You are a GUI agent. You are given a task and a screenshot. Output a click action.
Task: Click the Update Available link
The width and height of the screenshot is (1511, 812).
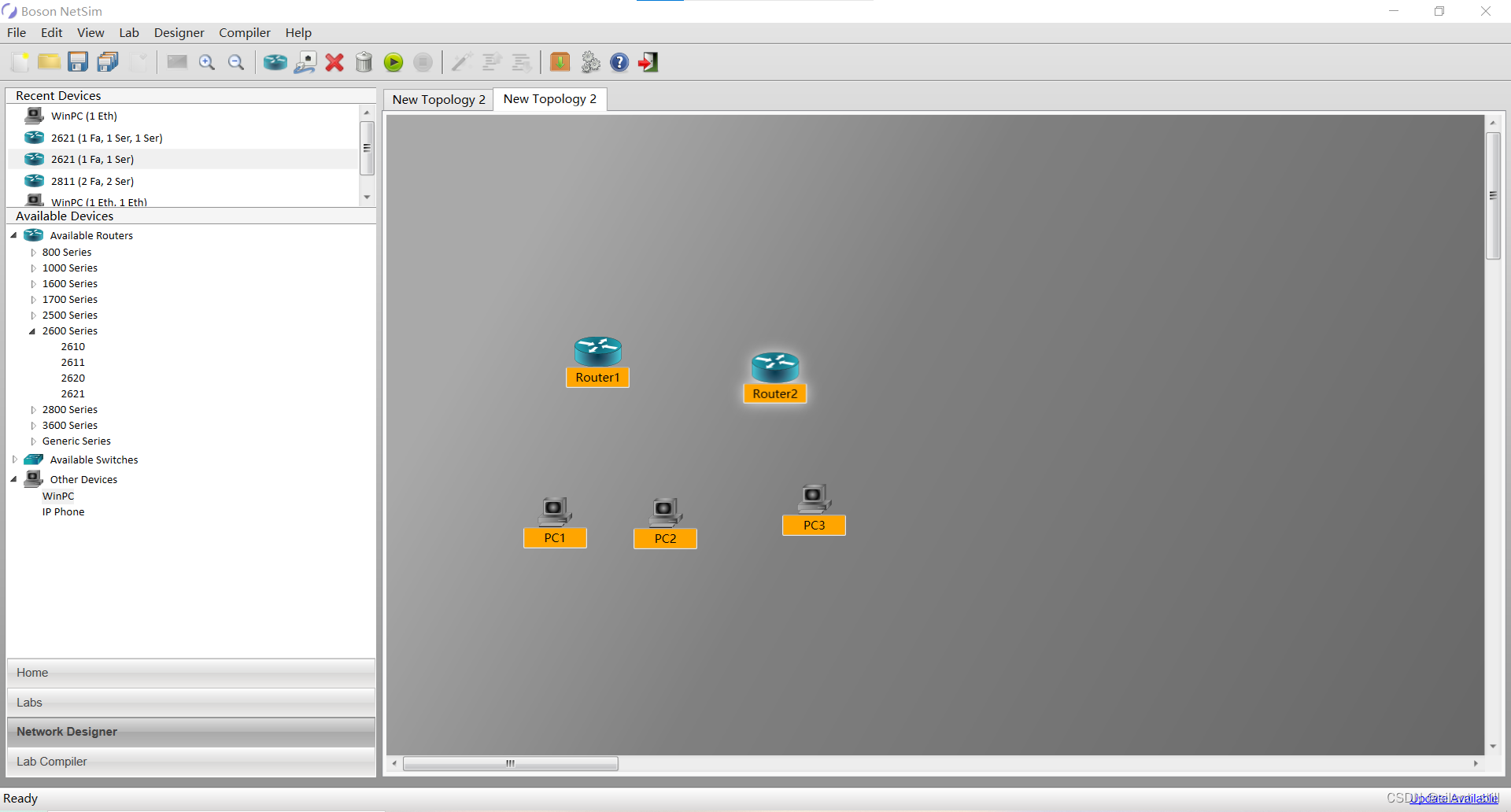[x=1454, y=798]
